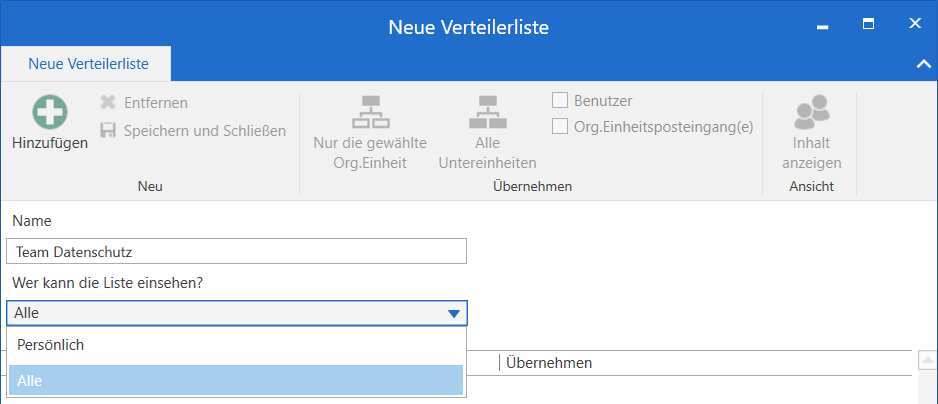Screen dimensions: 938x404
Task: Select Nur die gewählte Org.Einheit icon
Action: [x=370, y=112]
